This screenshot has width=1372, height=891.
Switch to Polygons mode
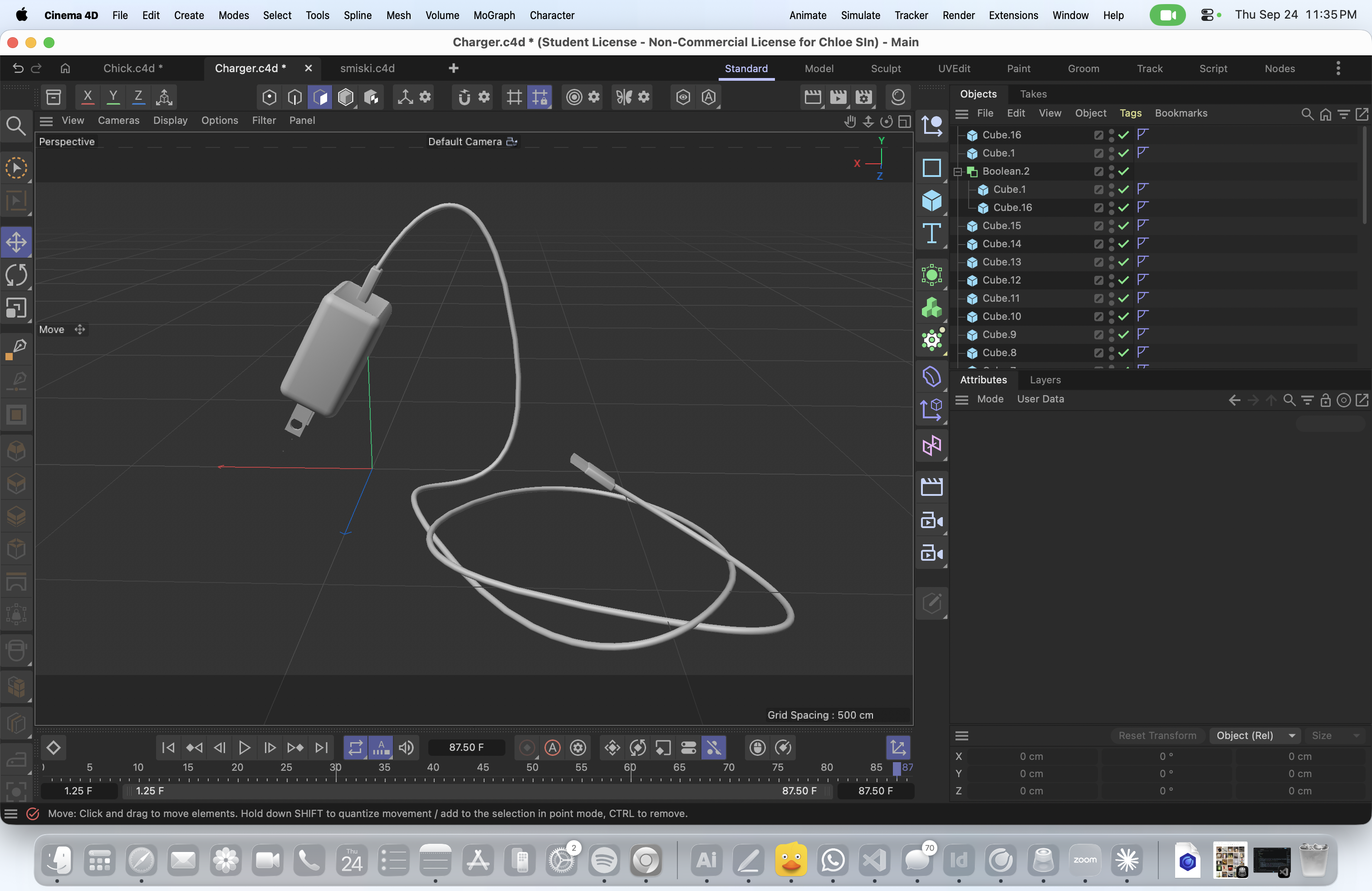(x=320, y=97)
